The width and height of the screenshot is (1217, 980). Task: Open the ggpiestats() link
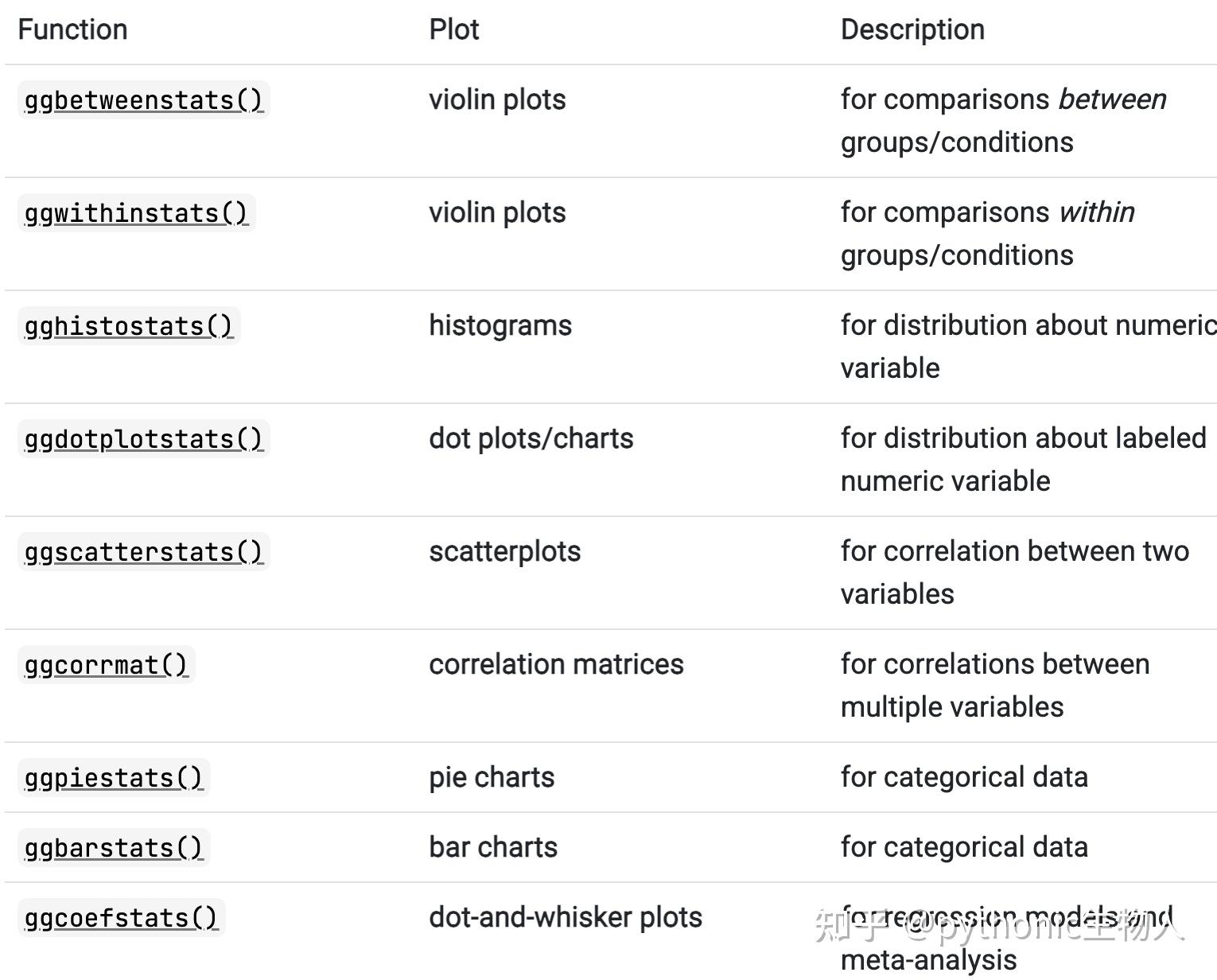114,778
